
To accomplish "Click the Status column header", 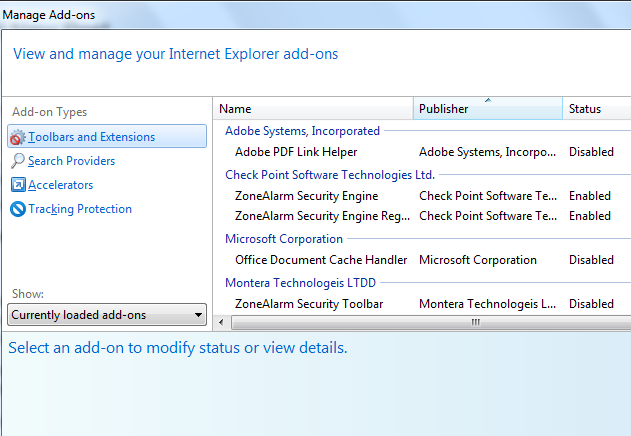I will click(597, 109).
